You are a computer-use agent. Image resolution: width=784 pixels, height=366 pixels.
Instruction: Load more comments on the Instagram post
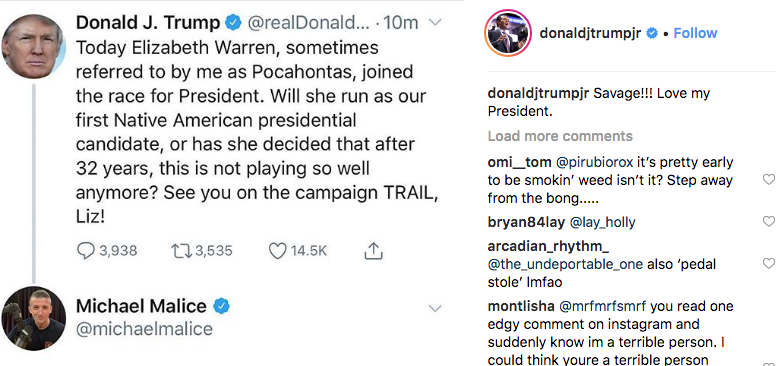[x=560, y=136]
